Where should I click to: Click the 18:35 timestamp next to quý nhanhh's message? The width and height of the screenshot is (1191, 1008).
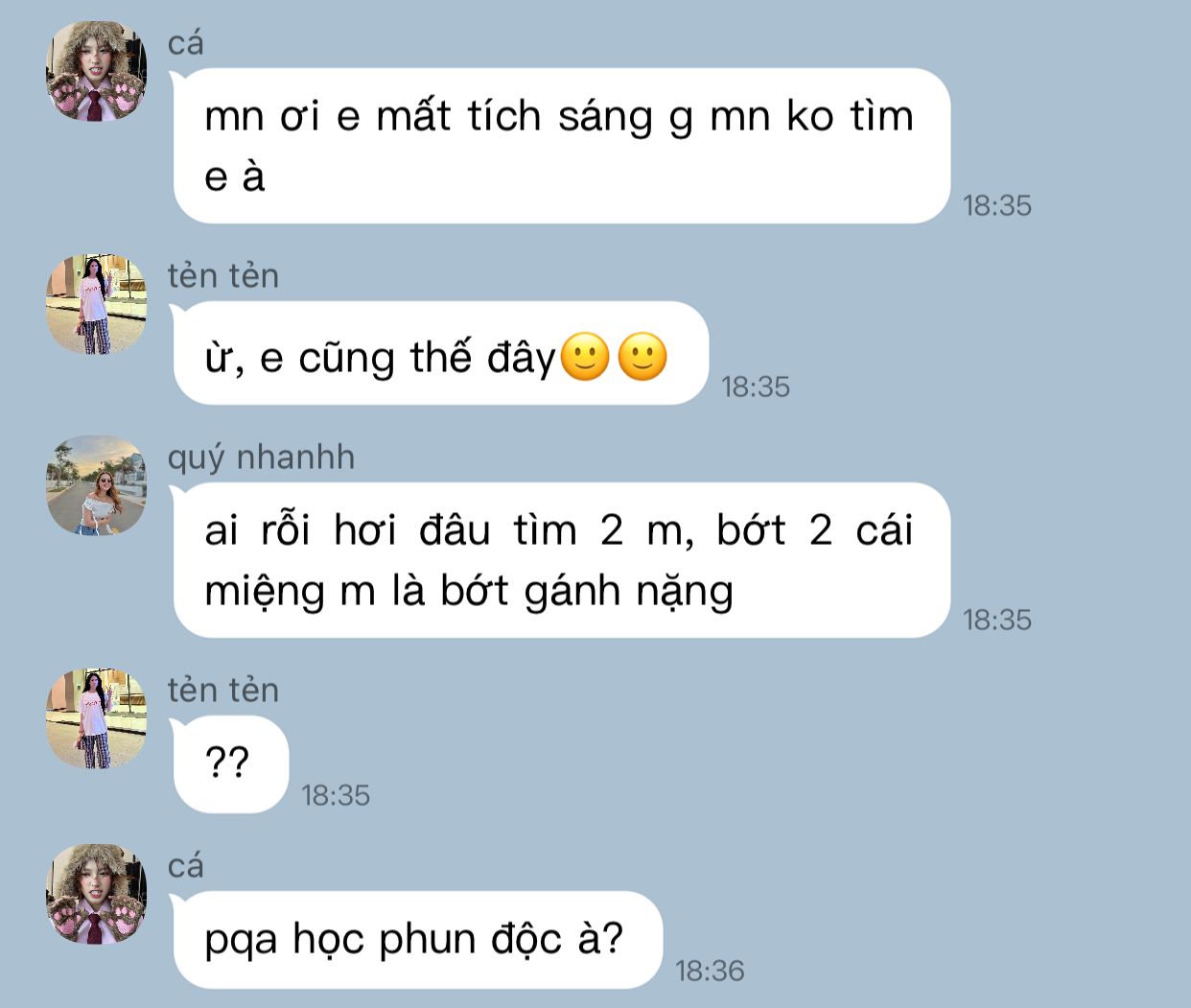(997, 620)
